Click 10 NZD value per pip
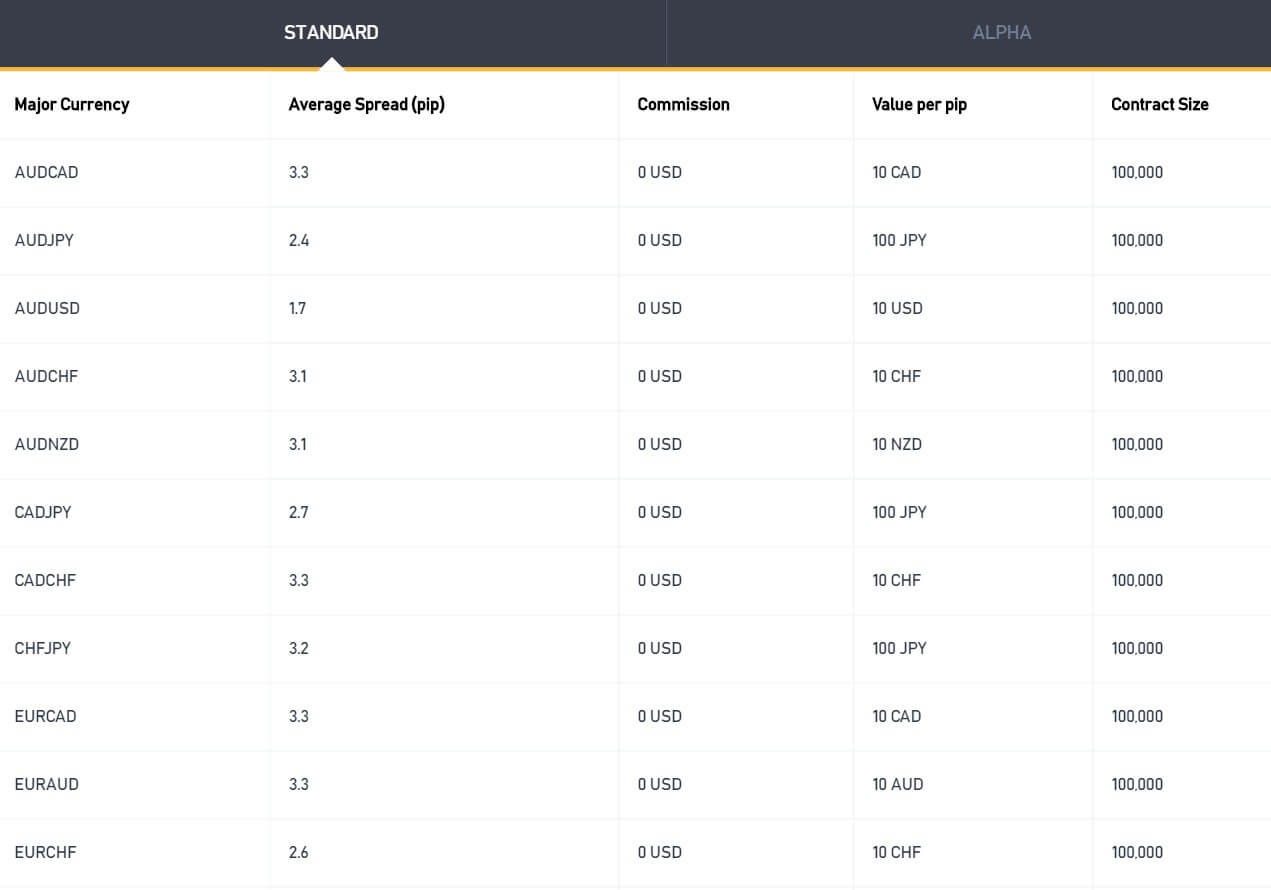 point(897,444)
